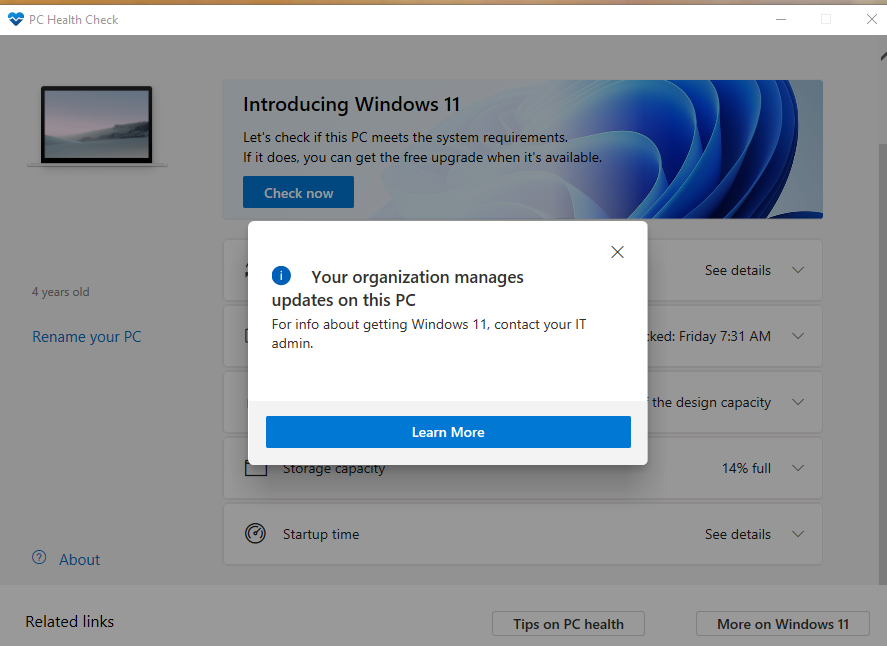Click See details on Startup time row
Image resolution: width=887 pixels, height=646 pixels.
(x=738, y=534)
